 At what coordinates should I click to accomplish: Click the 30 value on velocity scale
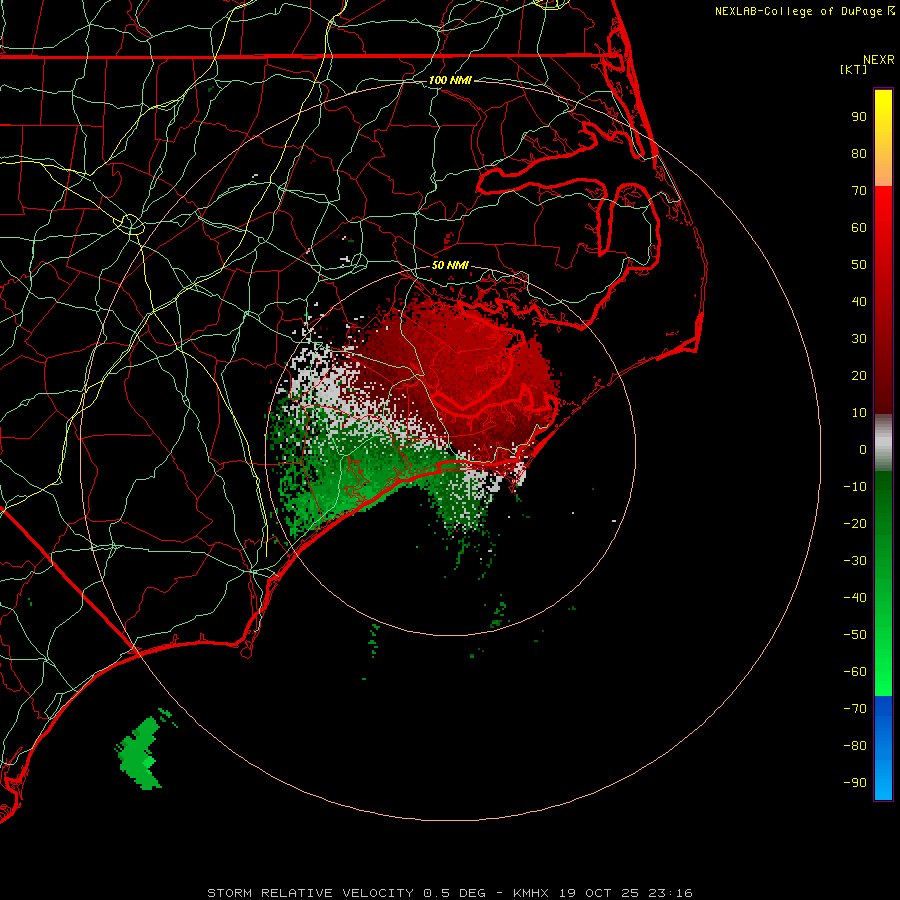[859, 339]
